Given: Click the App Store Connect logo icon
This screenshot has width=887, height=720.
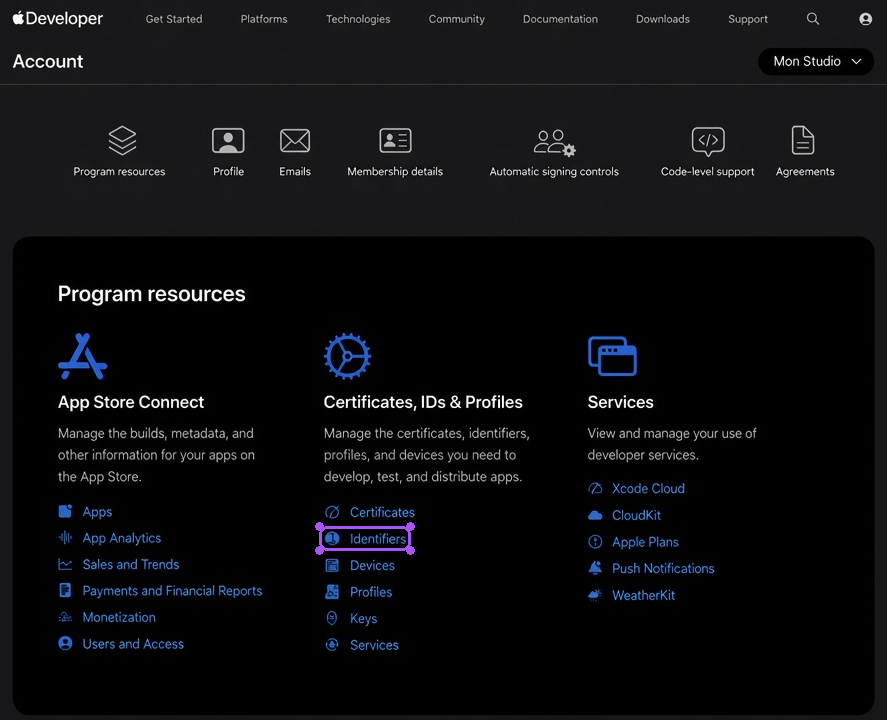Looking at the screenshot, I should [83, 356].
